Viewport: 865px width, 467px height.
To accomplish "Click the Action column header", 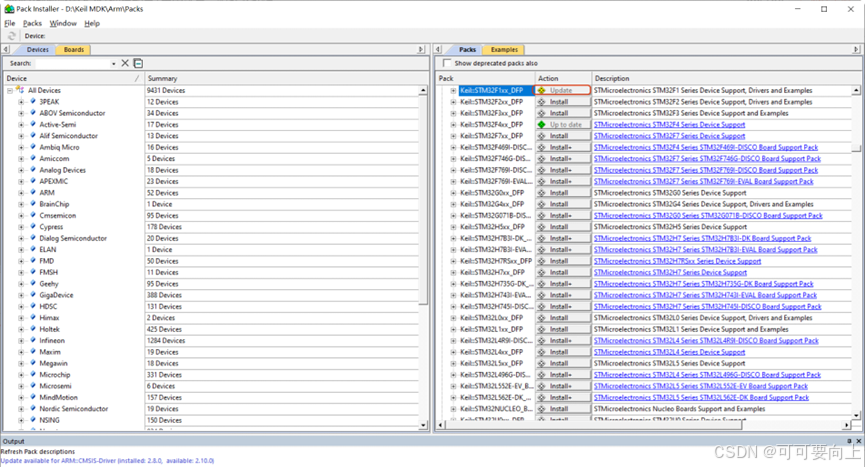I will pyautogui.click(x=563, y=78).
